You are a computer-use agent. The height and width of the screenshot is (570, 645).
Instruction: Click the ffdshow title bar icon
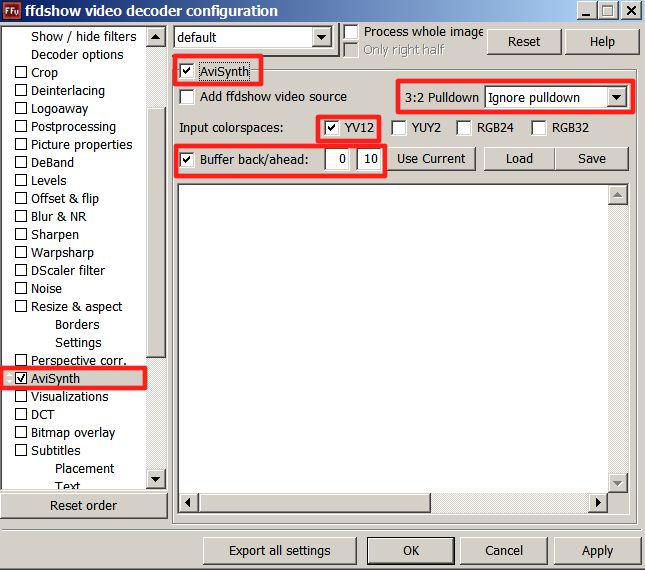[x=12, y=11]
